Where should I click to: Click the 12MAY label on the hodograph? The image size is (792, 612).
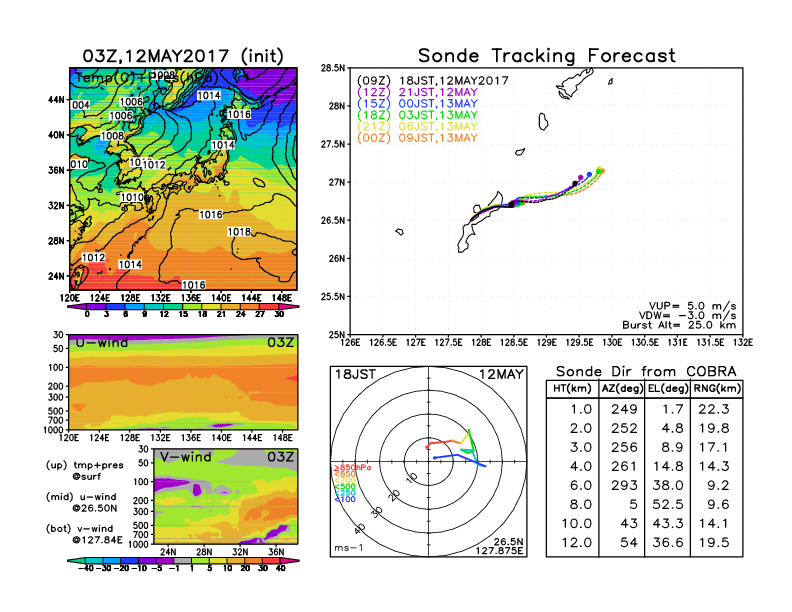[501, 374]
